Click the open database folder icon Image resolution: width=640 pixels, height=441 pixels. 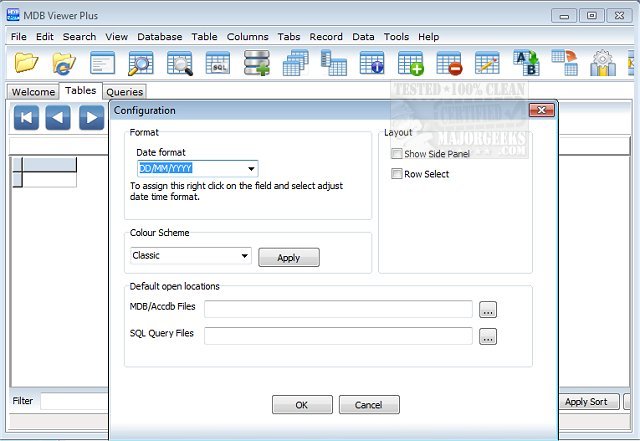26,63
